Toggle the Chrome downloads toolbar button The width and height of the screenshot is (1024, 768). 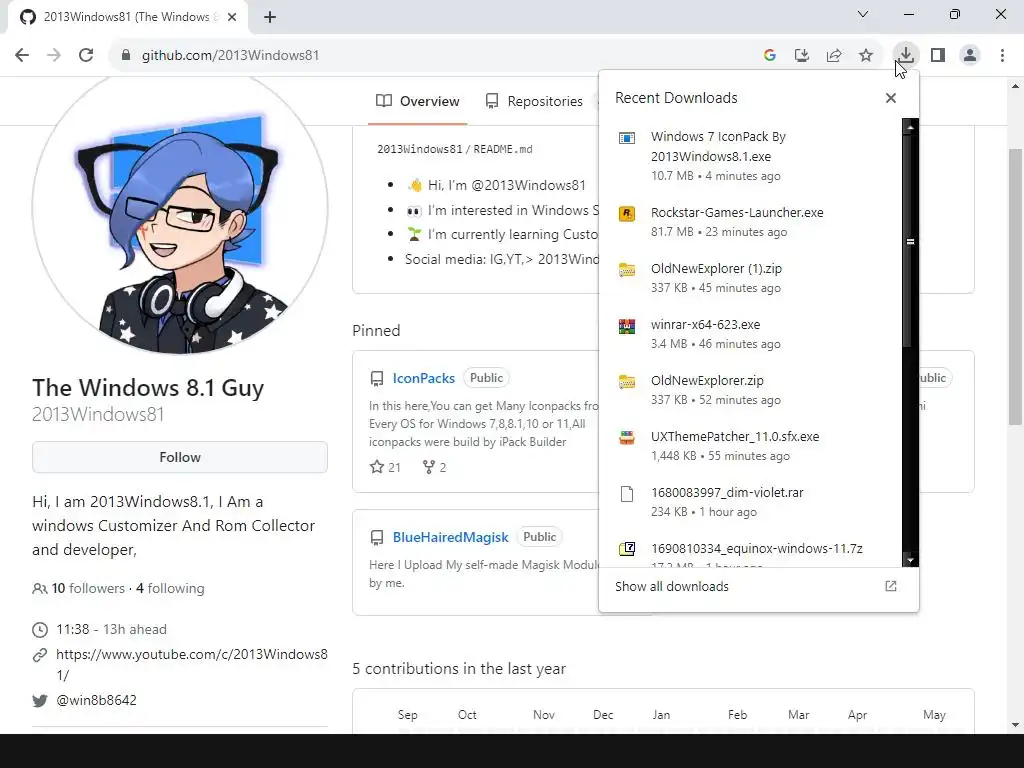coord(906,55)
